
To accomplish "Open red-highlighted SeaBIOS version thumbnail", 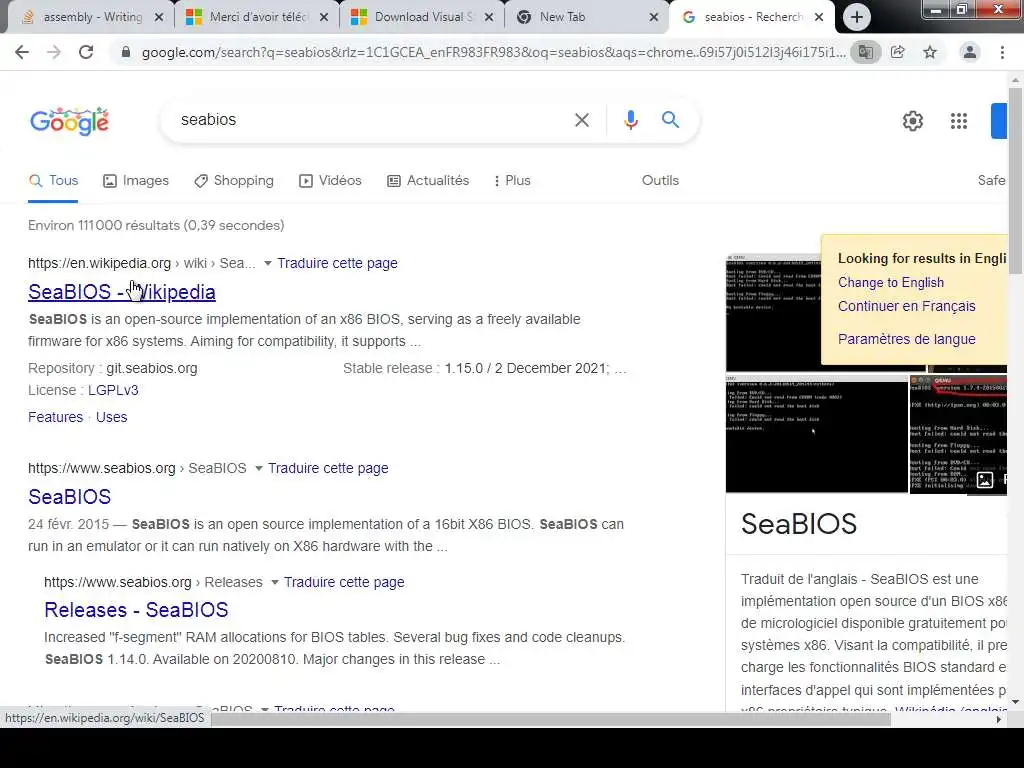I will point(958,434).
